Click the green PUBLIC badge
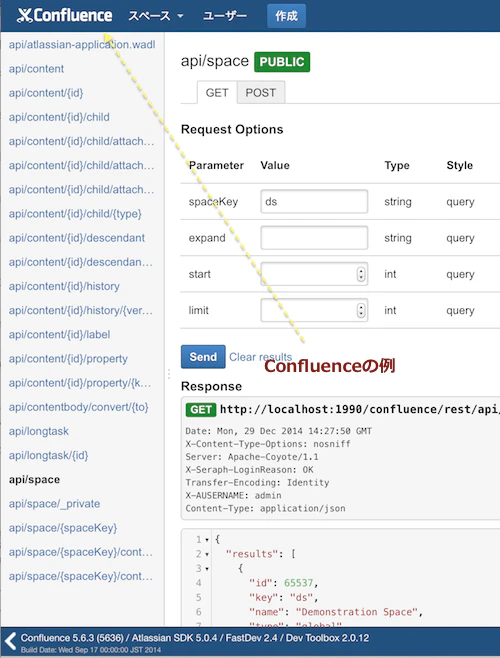 pyautogui.click(x=282, y=62)
